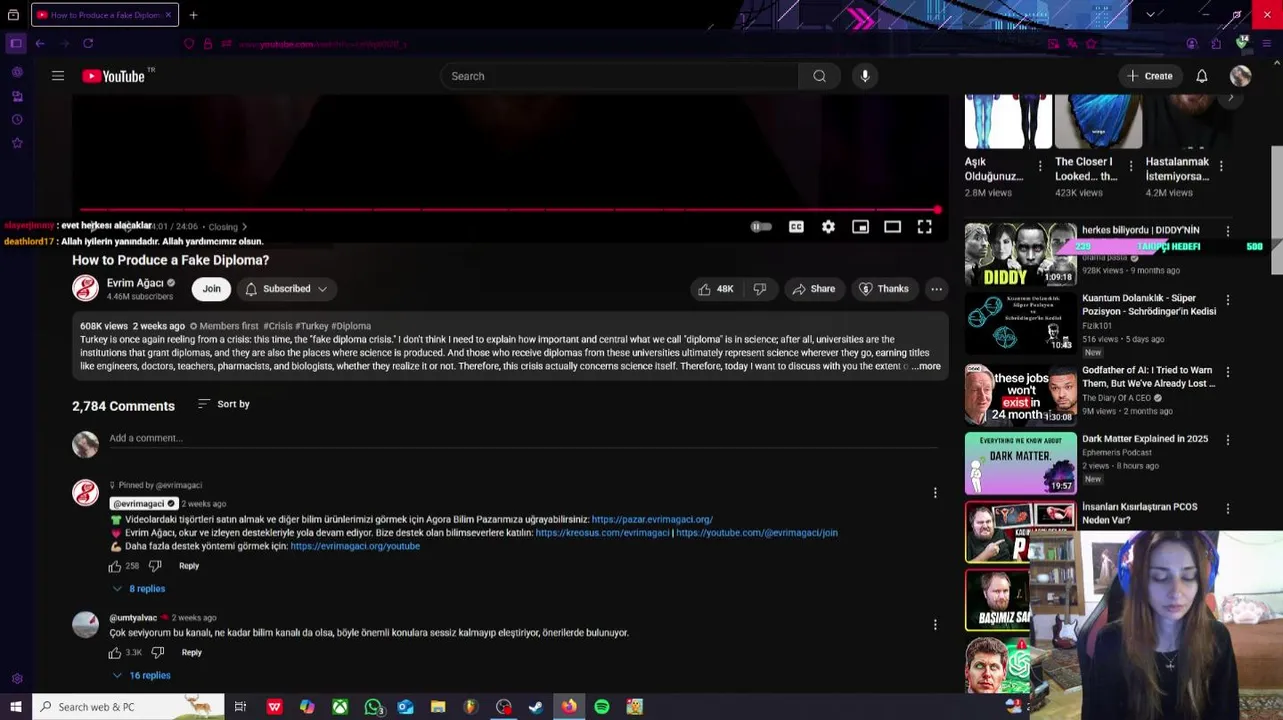Image resolution: width=1283 pixels, height=720 pixels.
Task: Like the pinned comment with 258 likes
Action: pyautogui.click(x=115, y=566)
